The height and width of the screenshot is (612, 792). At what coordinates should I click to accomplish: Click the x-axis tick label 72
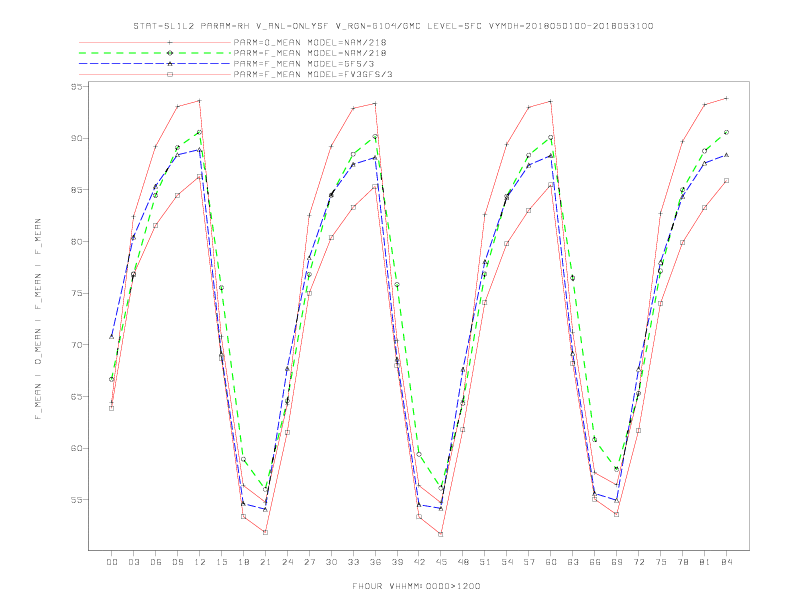pos(638,562)
